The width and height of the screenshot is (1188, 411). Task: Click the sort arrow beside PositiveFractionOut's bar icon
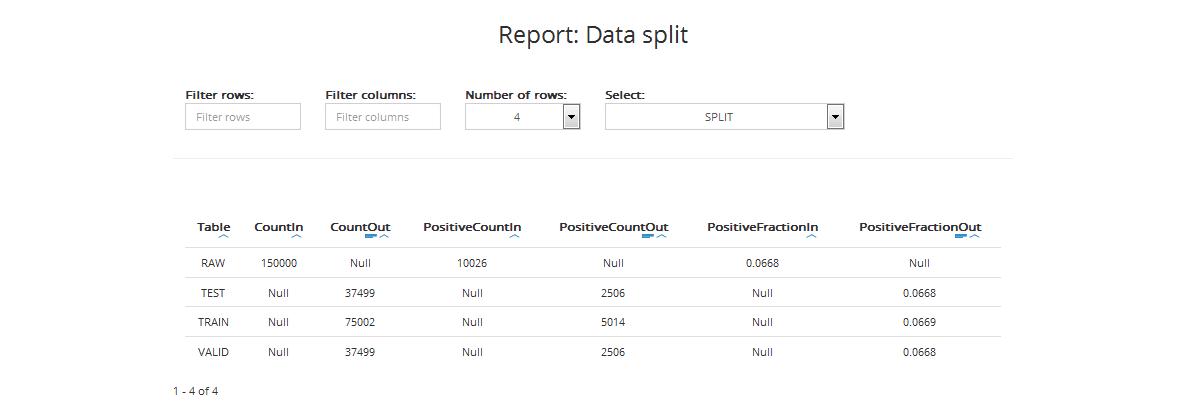click(x=975, y=237)
